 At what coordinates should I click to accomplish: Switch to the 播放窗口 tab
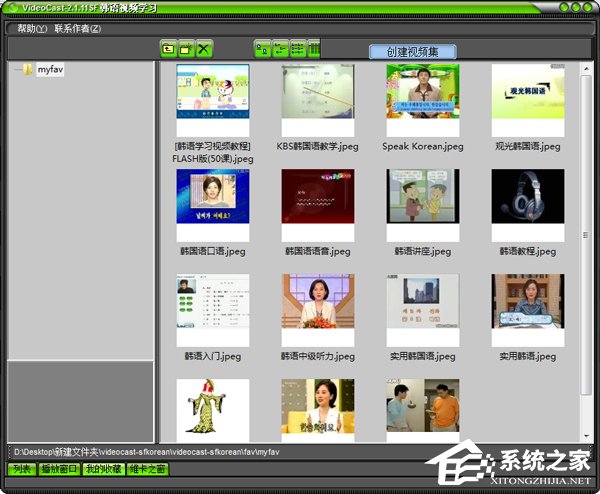pyautogui.click(x=59, y=469)
